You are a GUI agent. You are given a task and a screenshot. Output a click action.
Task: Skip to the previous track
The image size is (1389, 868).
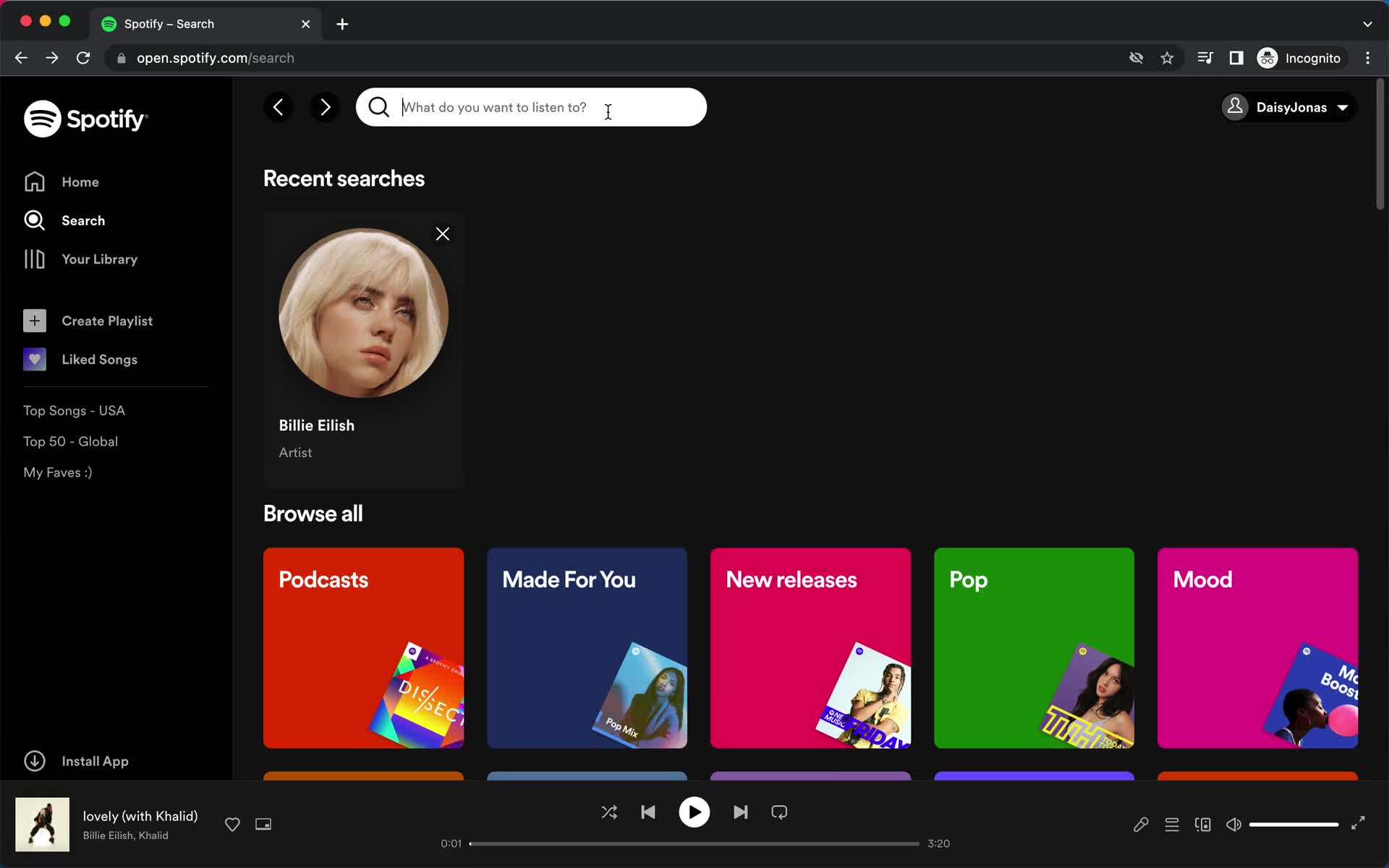point(648,812)
